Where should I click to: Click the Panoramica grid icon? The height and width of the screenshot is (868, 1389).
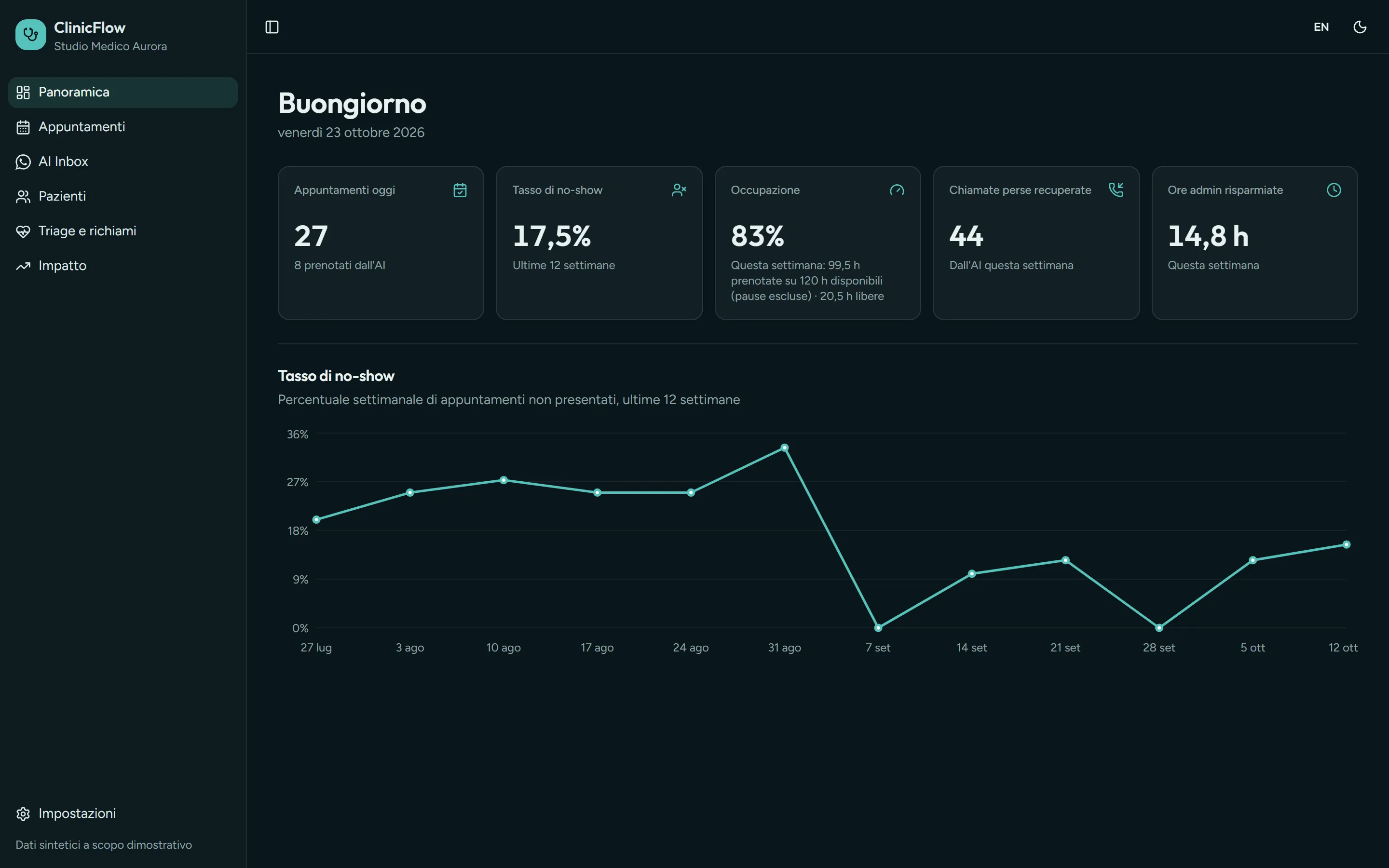[x=23, y=93]
